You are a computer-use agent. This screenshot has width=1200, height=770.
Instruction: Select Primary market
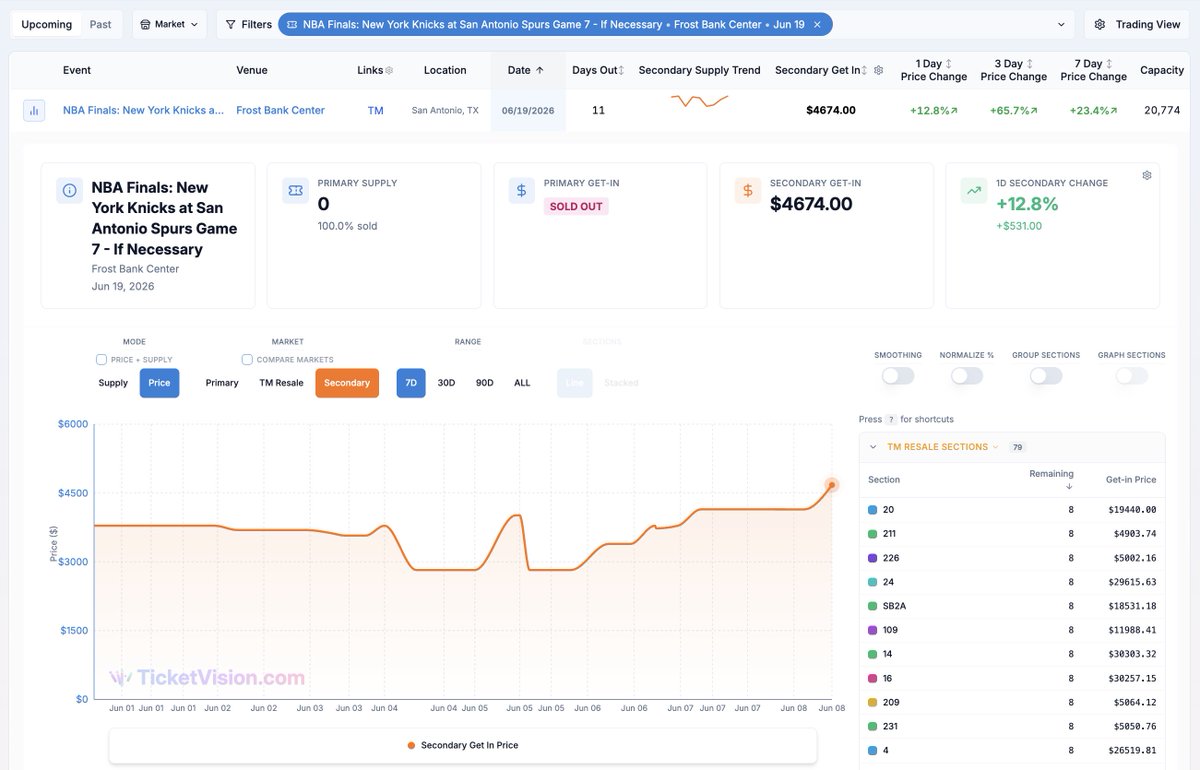point(222,383)
